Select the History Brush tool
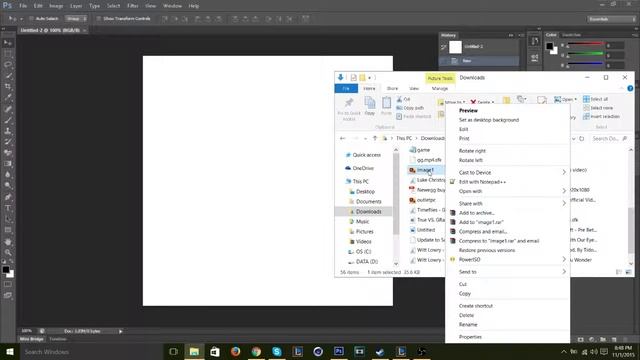The image size is (640, 360). pyautogui.click(x=8, y=142)
